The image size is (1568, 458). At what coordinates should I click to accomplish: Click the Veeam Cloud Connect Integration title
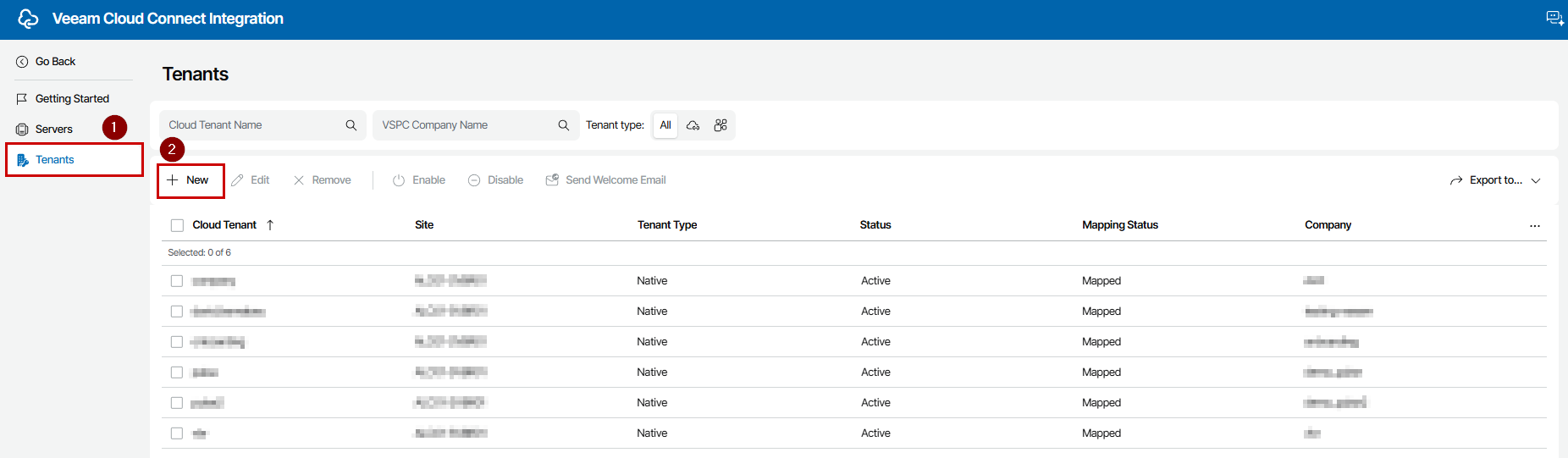(168, 19)
